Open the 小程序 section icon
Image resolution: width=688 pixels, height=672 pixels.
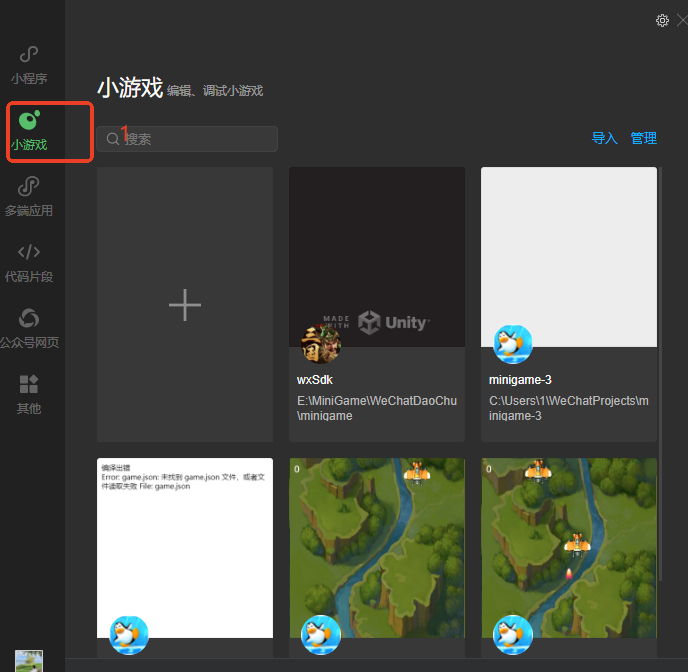coord(29,54)
